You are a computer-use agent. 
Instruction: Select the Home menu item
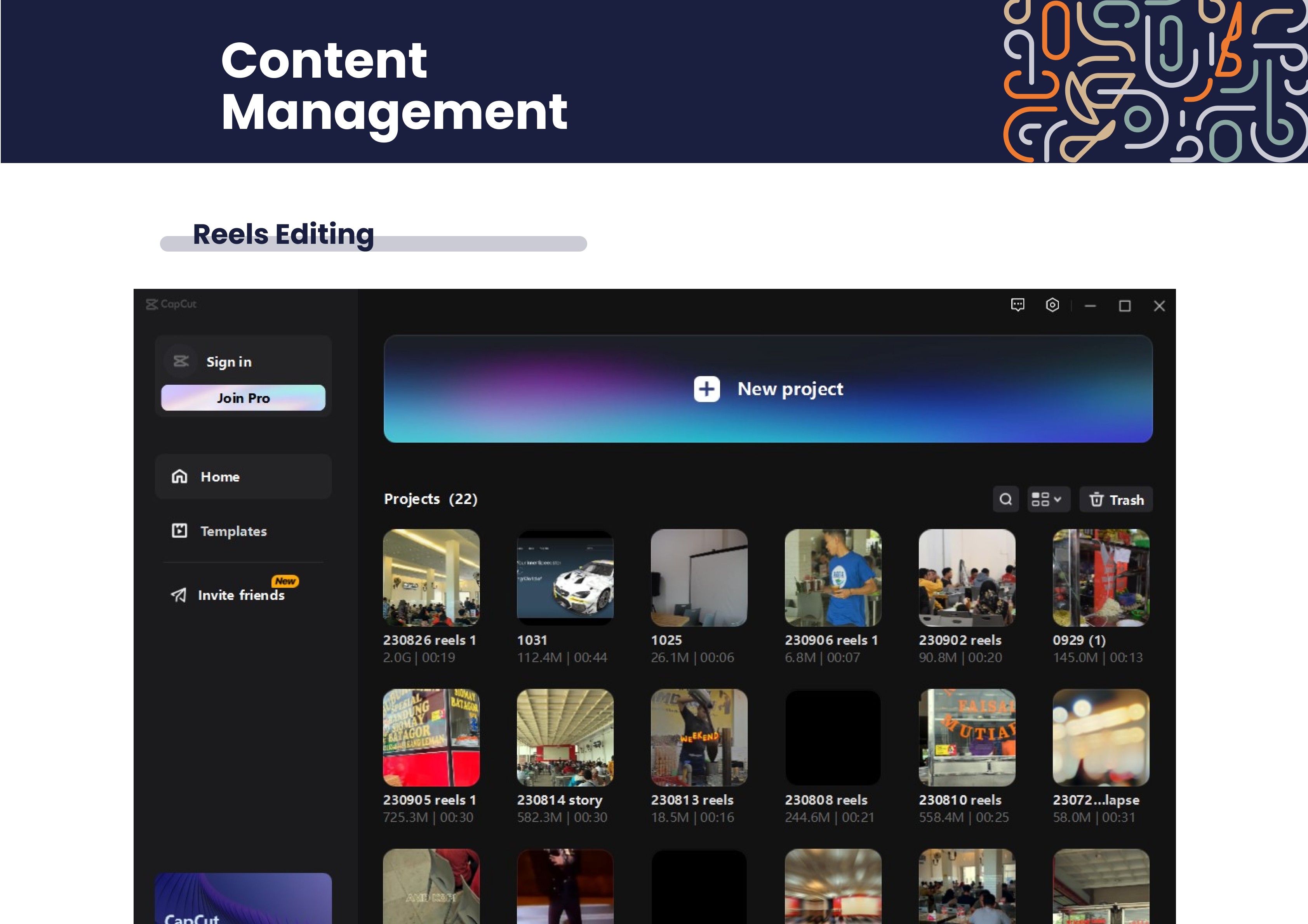click(x=243, y=476)
